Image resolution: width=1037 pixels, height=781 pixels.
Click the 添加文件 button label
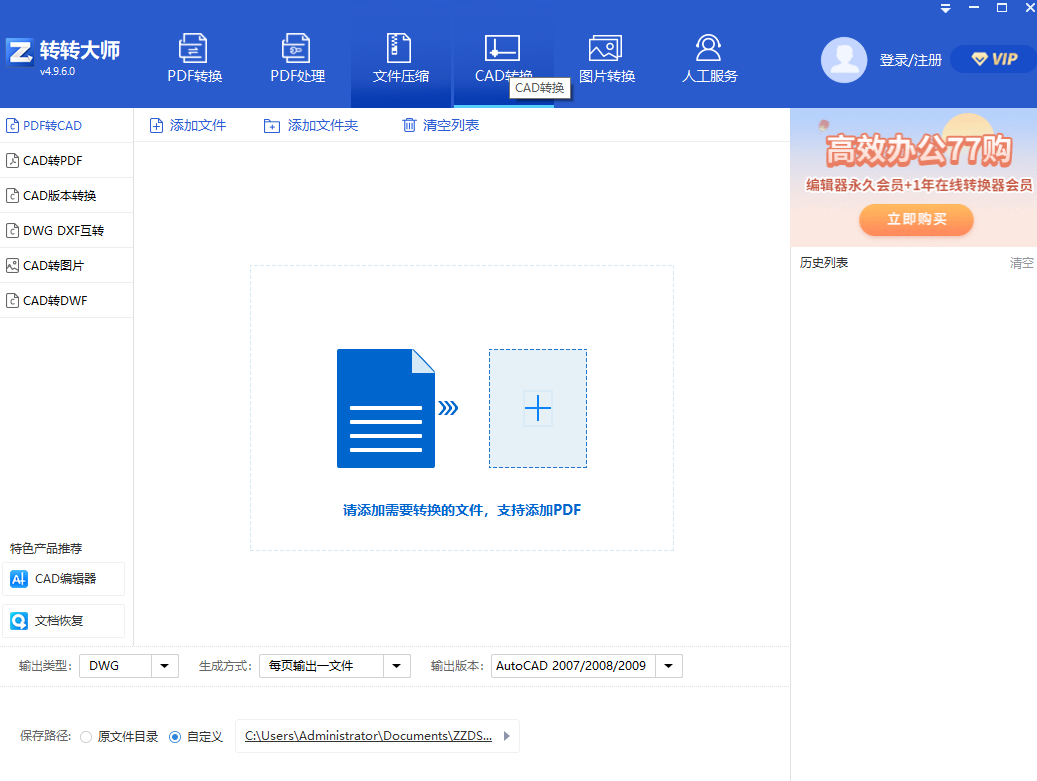coord(198,126)
